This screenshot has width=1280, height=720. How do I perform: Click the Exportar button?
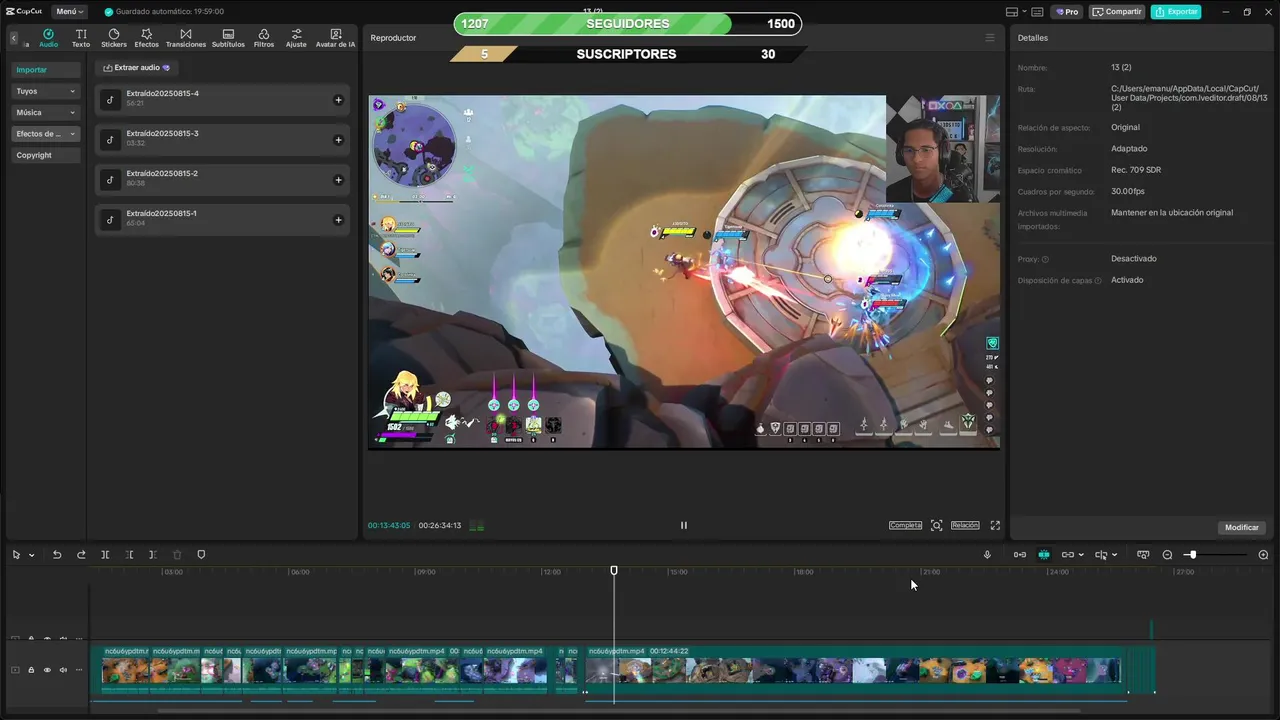tap(1176, 12)
